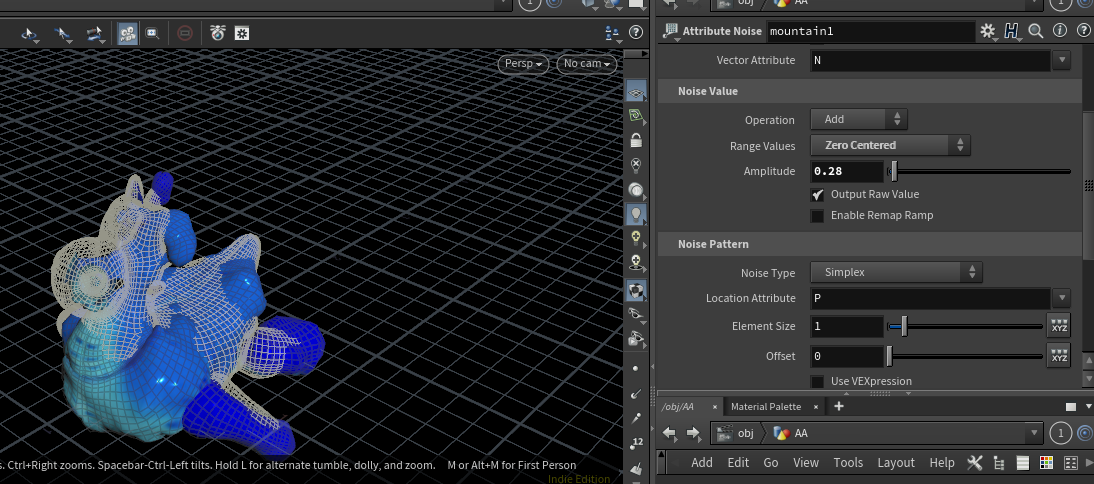
Task: Enable the high quality lighting with shadows icon
Action: (x=636, y=263)
